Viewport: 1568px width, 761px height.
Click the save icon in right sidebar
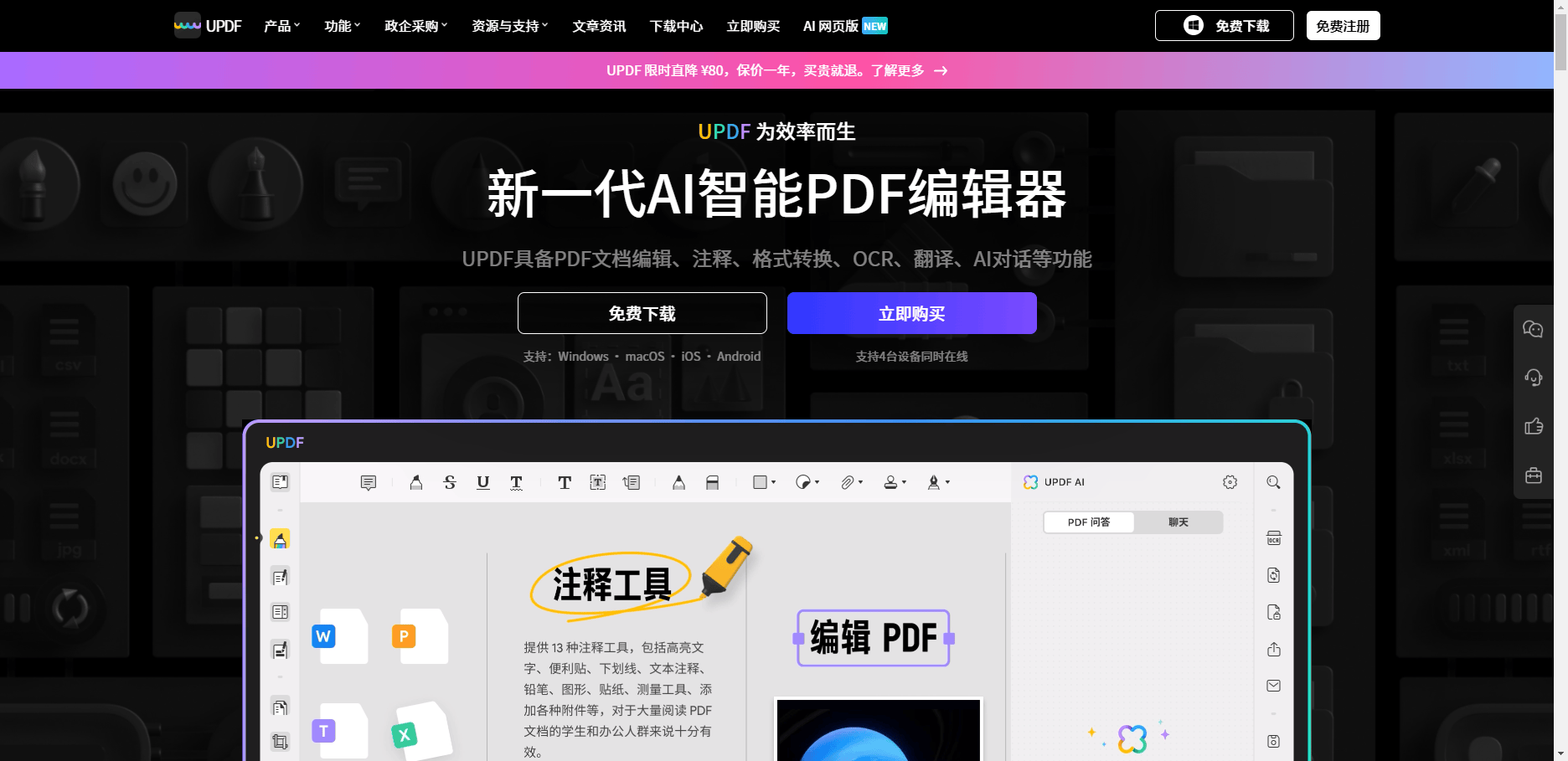click(x=1274, y=741)
